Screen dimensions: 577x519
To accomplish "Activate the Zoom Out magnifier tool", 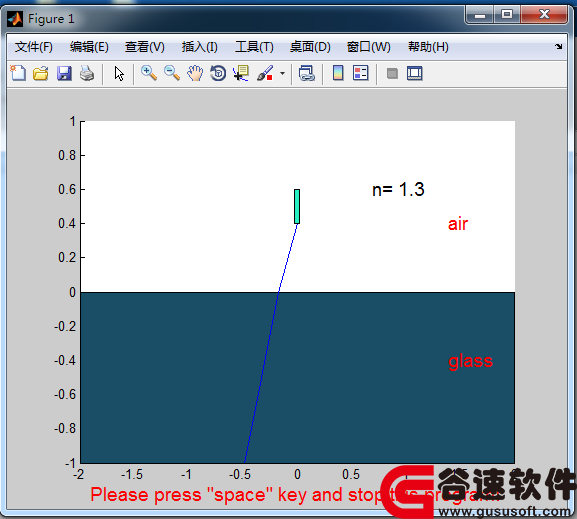I will coord(172,73).
